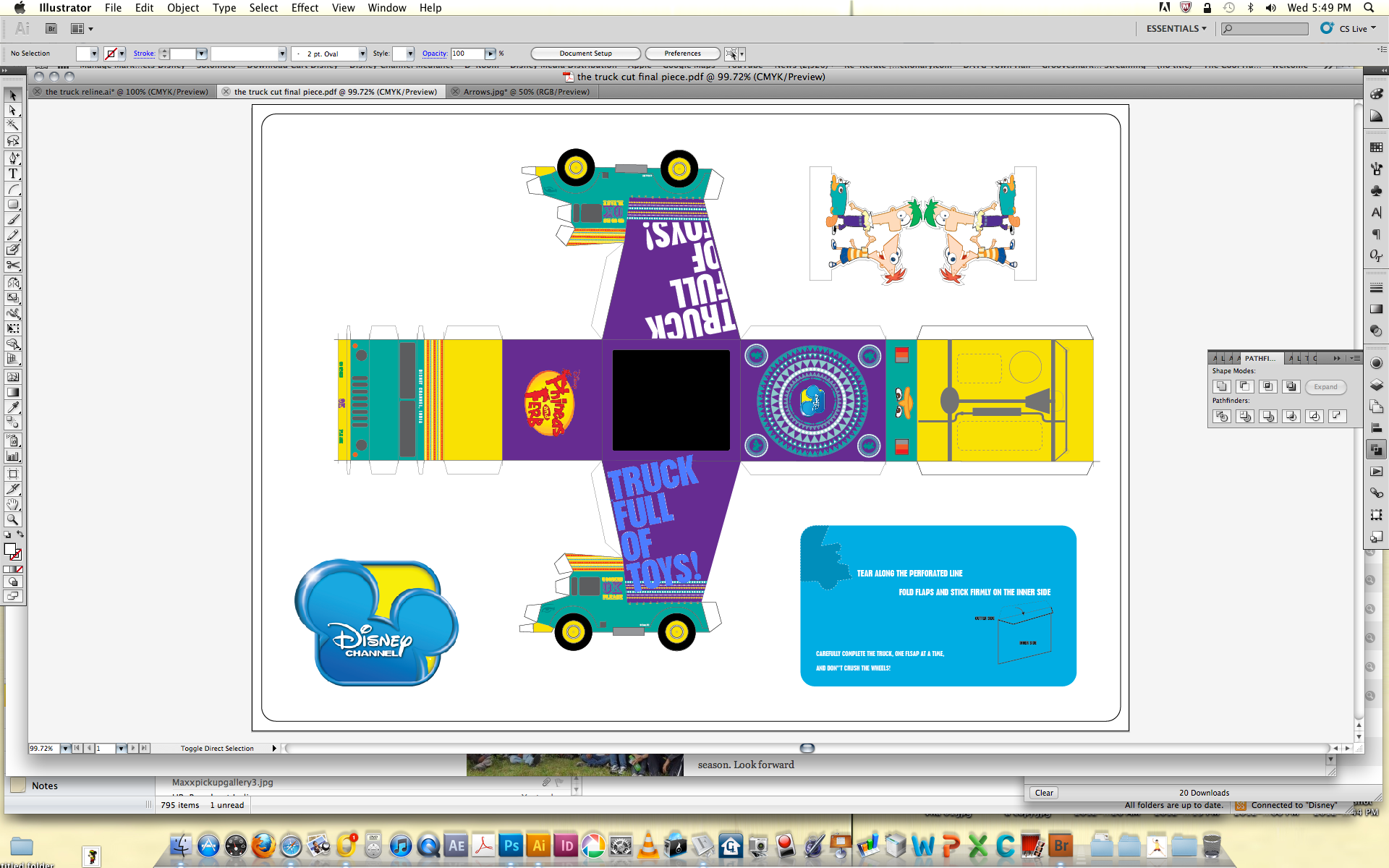Open the 2 pt. Oval brush dropdown
Viewport: 1389px width, 868px height.
(x=362, y=54)
